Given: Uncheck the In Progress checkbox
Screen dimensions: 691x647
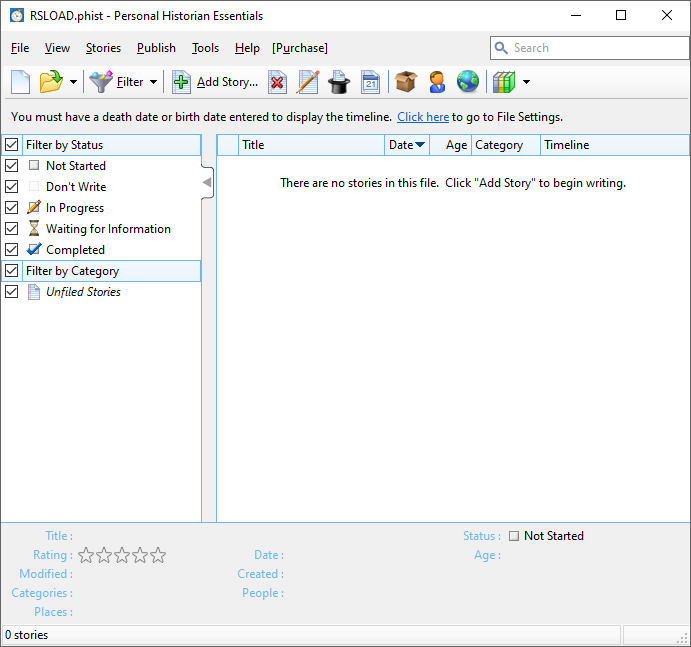Looking at the screenshot, I should tap(11, 208).
